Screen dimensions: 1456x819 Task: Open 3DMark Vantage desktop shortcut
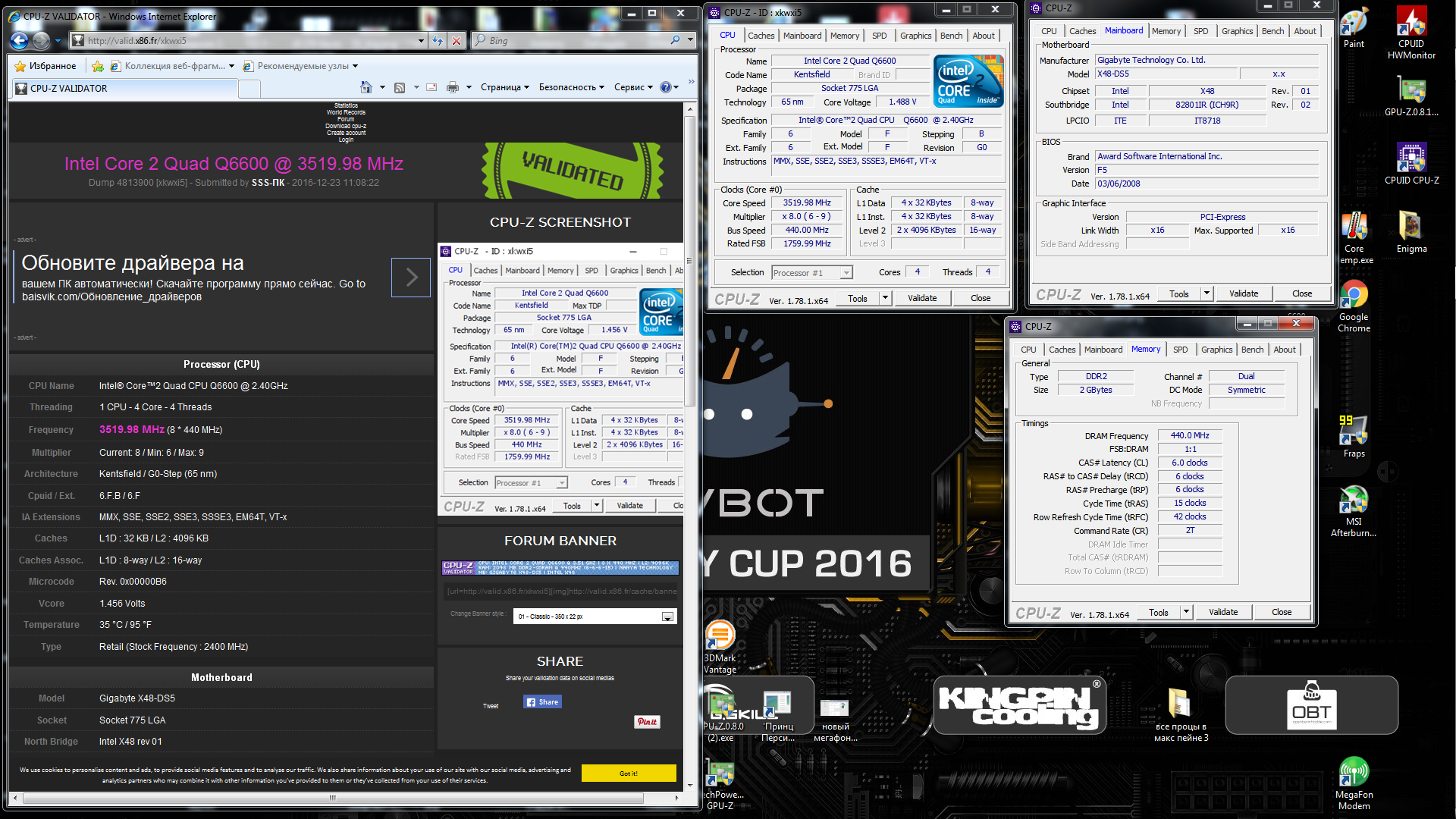coord(720,647)
